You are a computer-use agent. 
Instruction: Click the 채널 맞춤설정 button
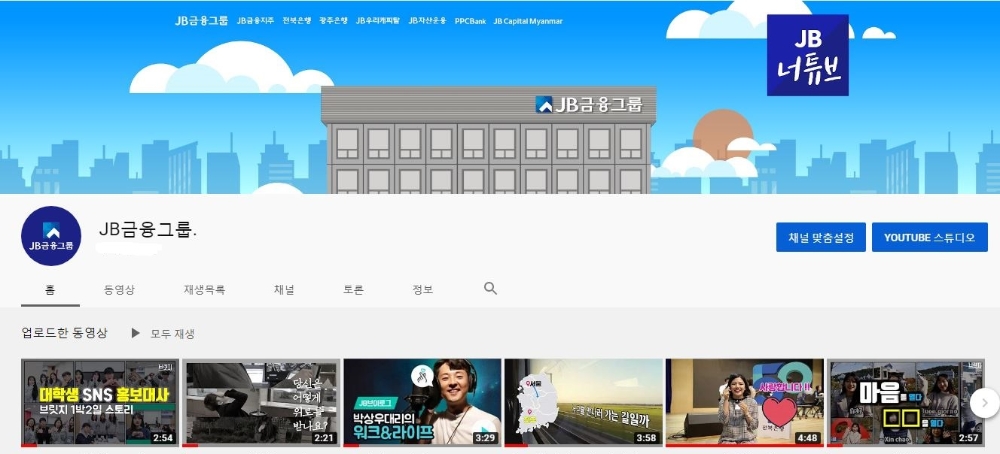[821, 237]
